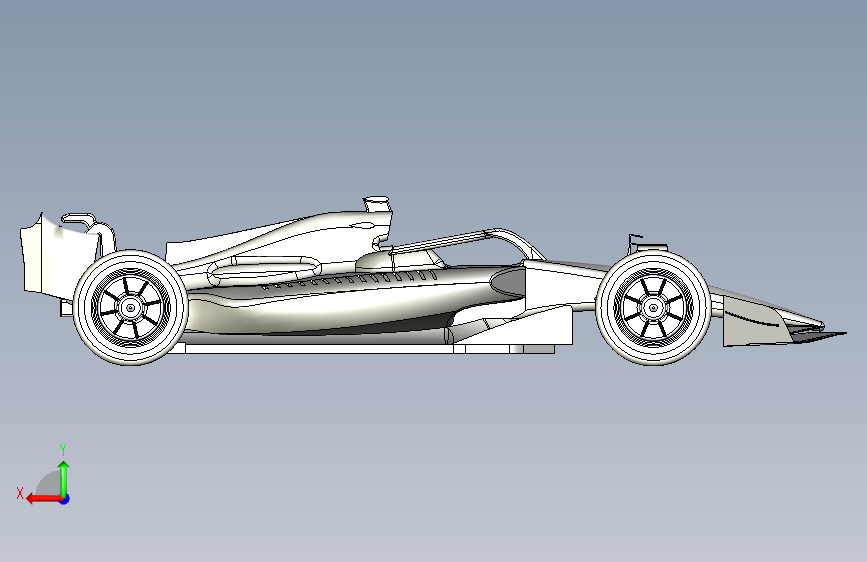
Task: Click the green Y axis arrow of the triad
Action: click(x=64, y=478)
